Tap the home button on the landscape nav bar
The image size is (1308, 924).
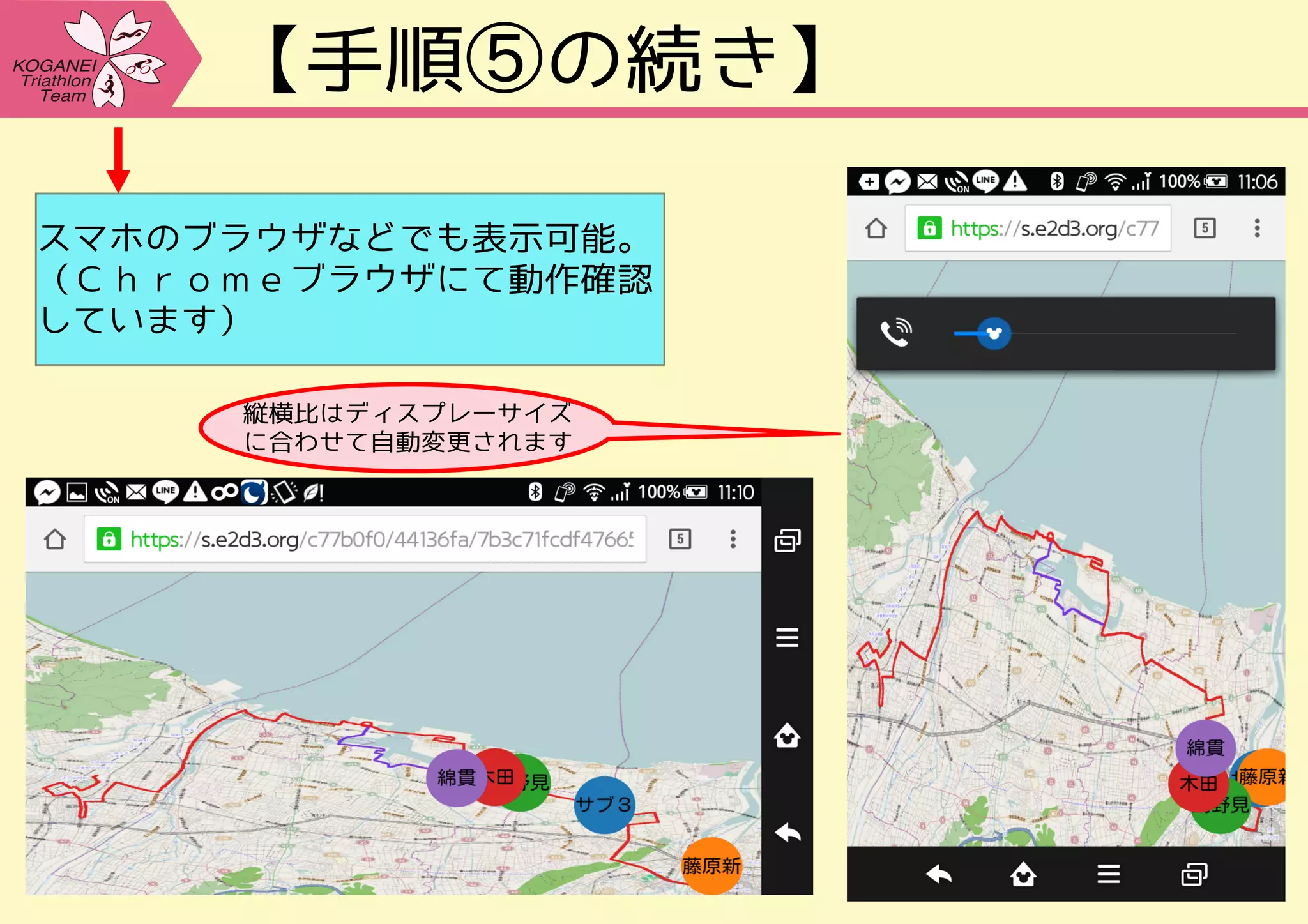point(787,735)
